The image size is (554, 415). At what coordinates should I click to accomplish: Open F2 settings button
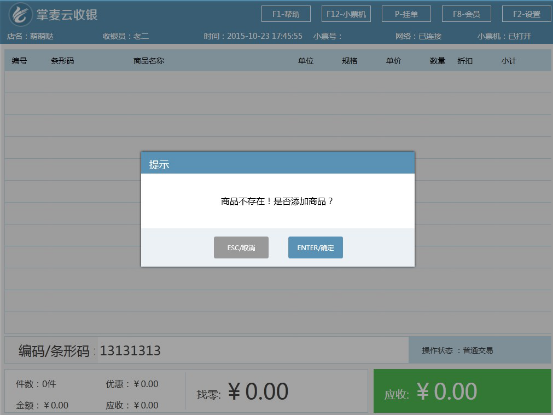coord(526,14)
